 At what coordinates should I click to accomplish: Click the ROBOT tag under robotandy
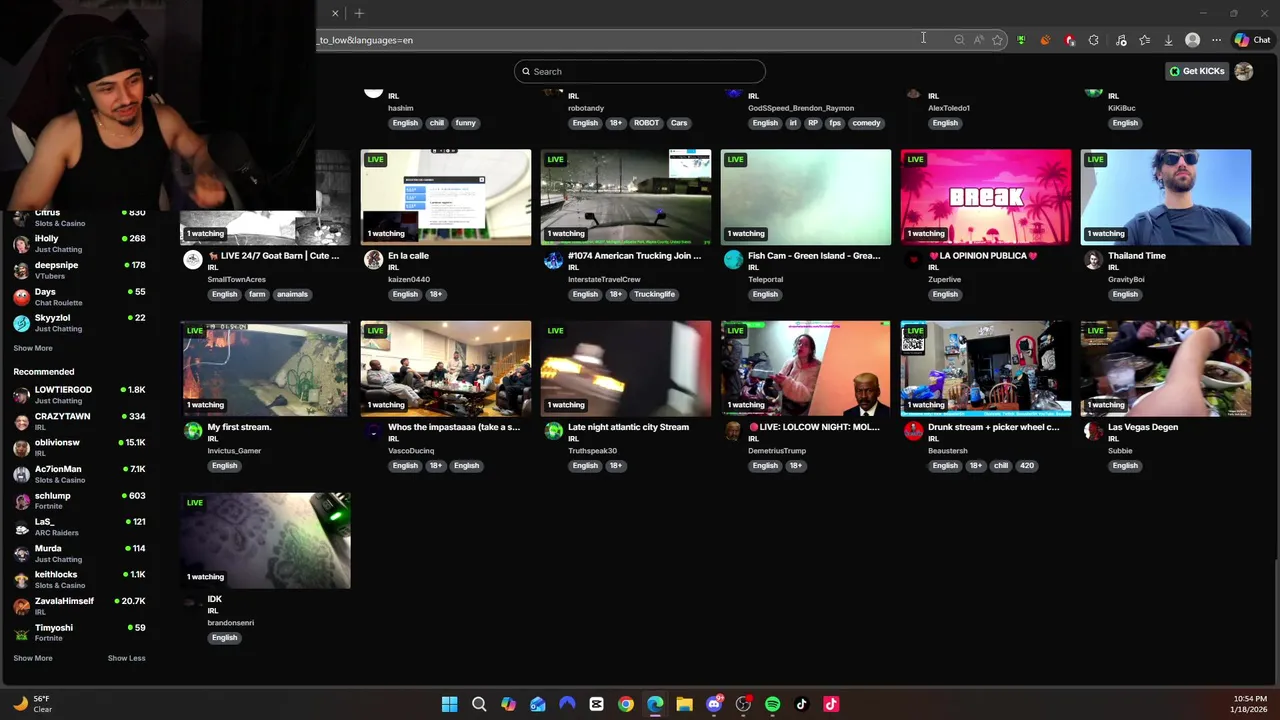(646, 123)
